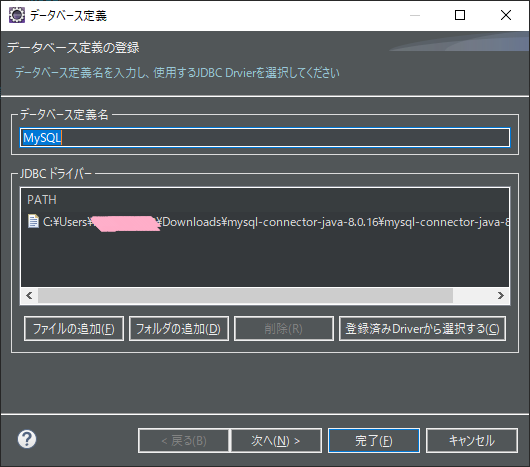
Task: Minimize the データベース定義 window
Action: [x=415, y=15]
